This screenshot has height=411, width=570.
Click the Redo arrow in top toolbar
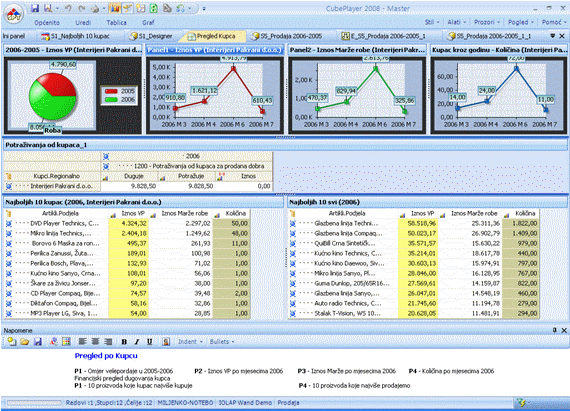coord(82,8)
